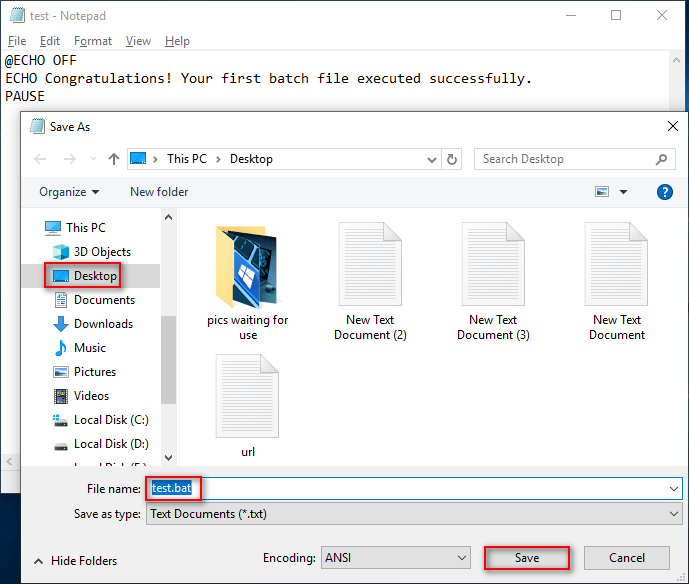Image resolution: width=689 pixels, height=584 pixels.
Task: Open the File menu in Notepad
Action: coord(17,41)
